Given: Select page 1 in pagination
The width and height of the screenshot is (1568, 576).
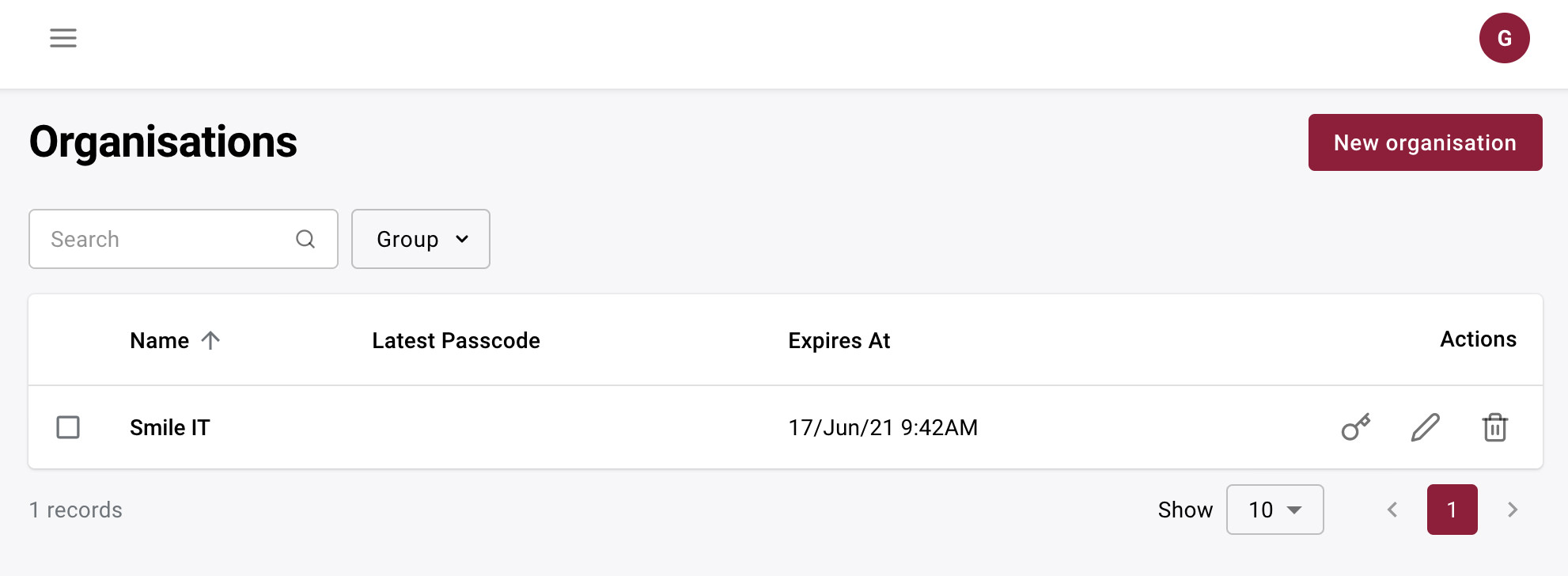Looking at the screenshot, I should point(1452,510).
